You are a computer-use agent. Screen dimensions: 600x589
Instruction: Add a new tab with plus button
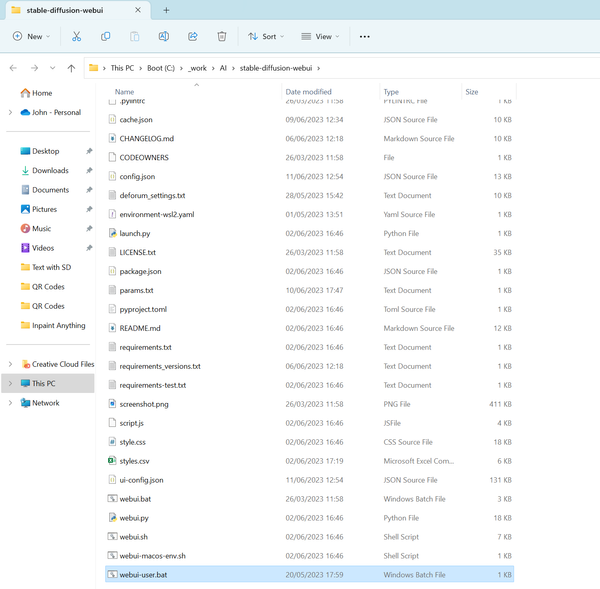click(x=166, y=10)
